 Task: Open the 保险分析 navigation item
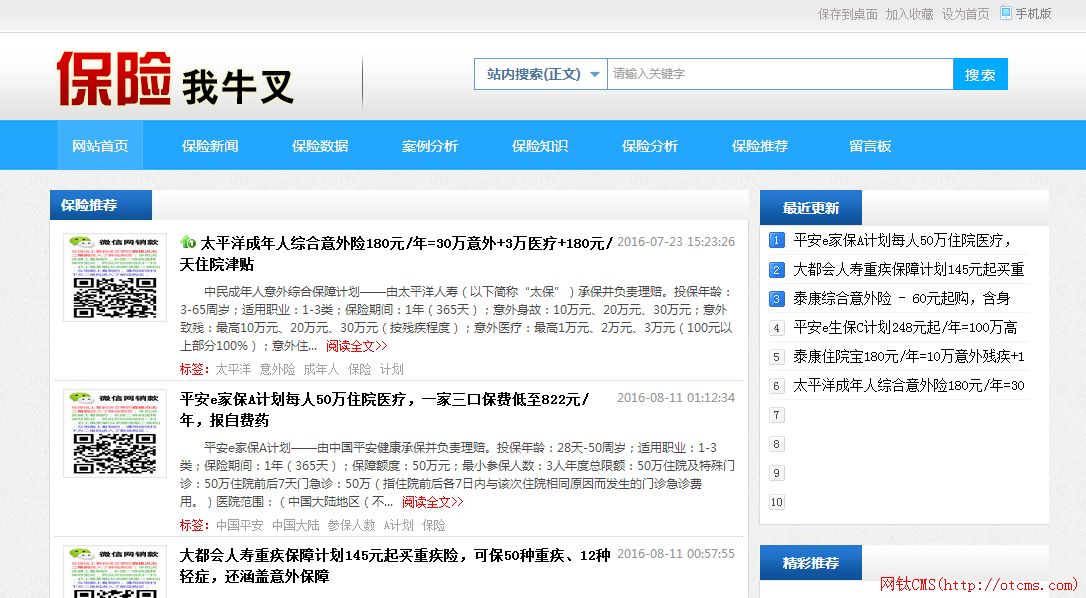(x=650, y=146)
